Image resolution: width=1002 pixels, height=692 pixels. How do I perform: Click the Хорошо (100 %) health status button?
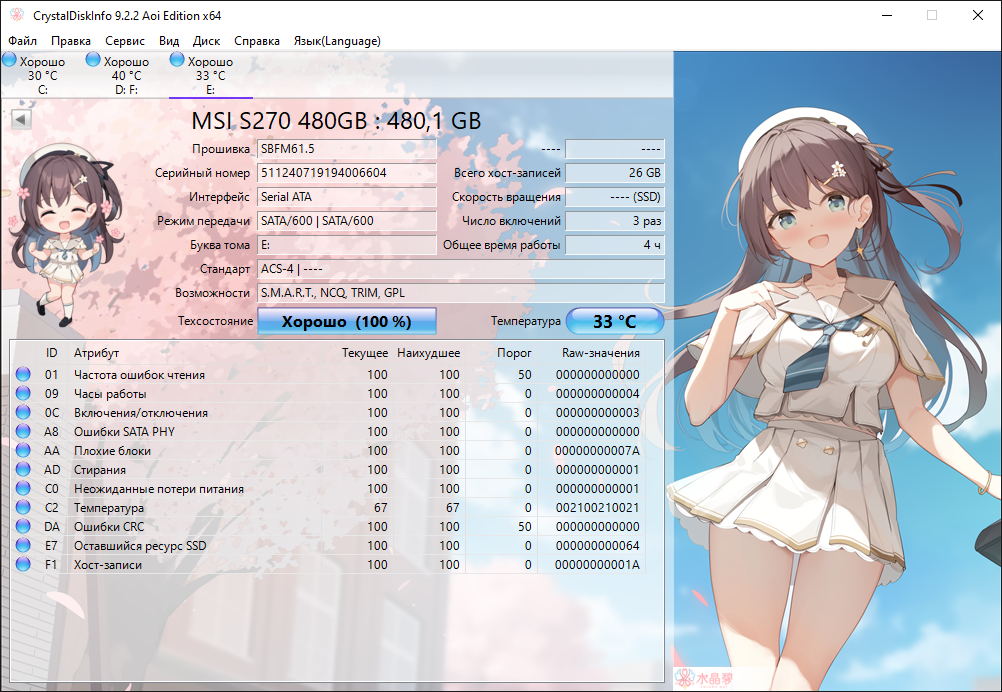click(347, 321)
